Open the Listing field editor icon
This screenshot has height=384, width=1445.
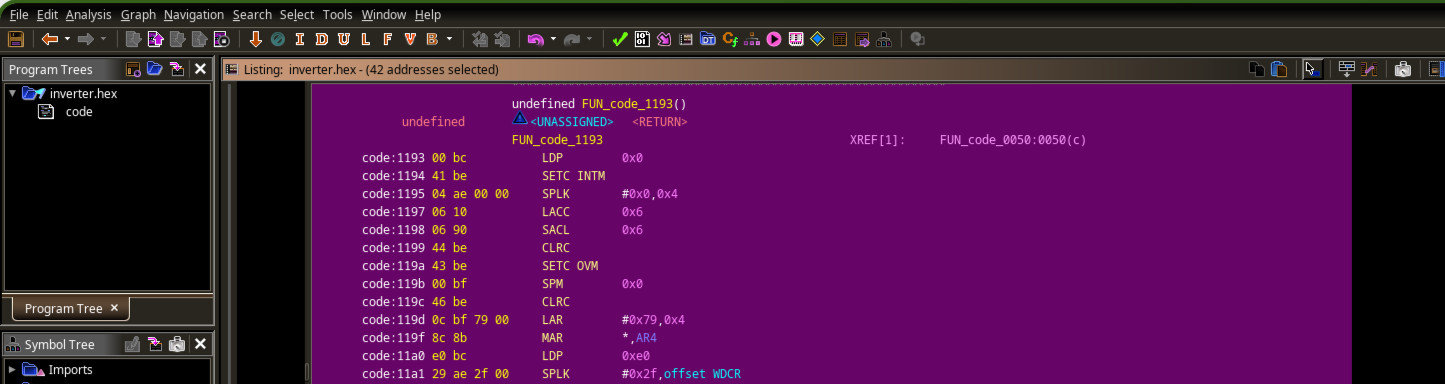(1346, 69)
